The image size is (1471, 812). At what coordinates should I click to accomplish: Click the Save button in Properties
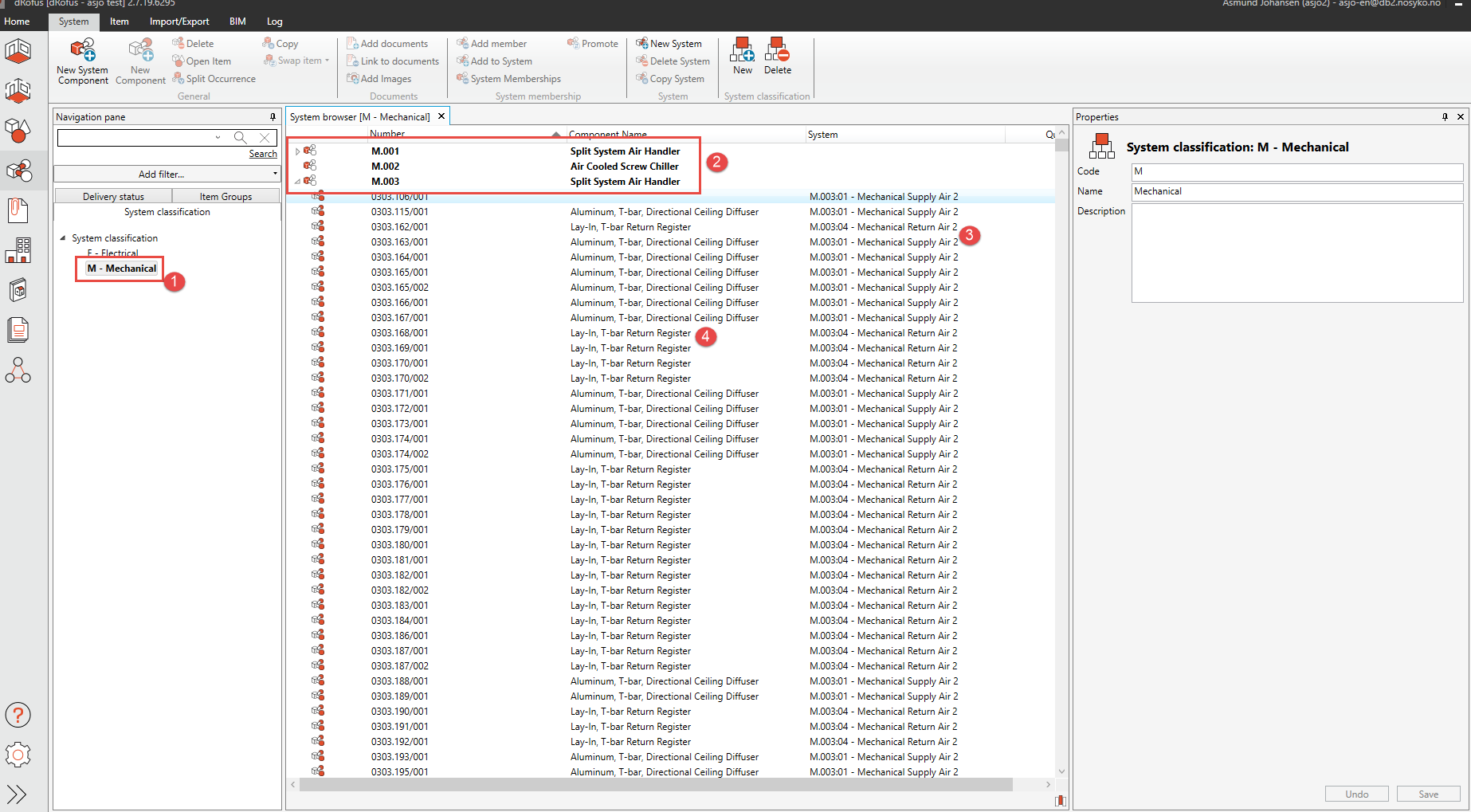(1428, 794)
